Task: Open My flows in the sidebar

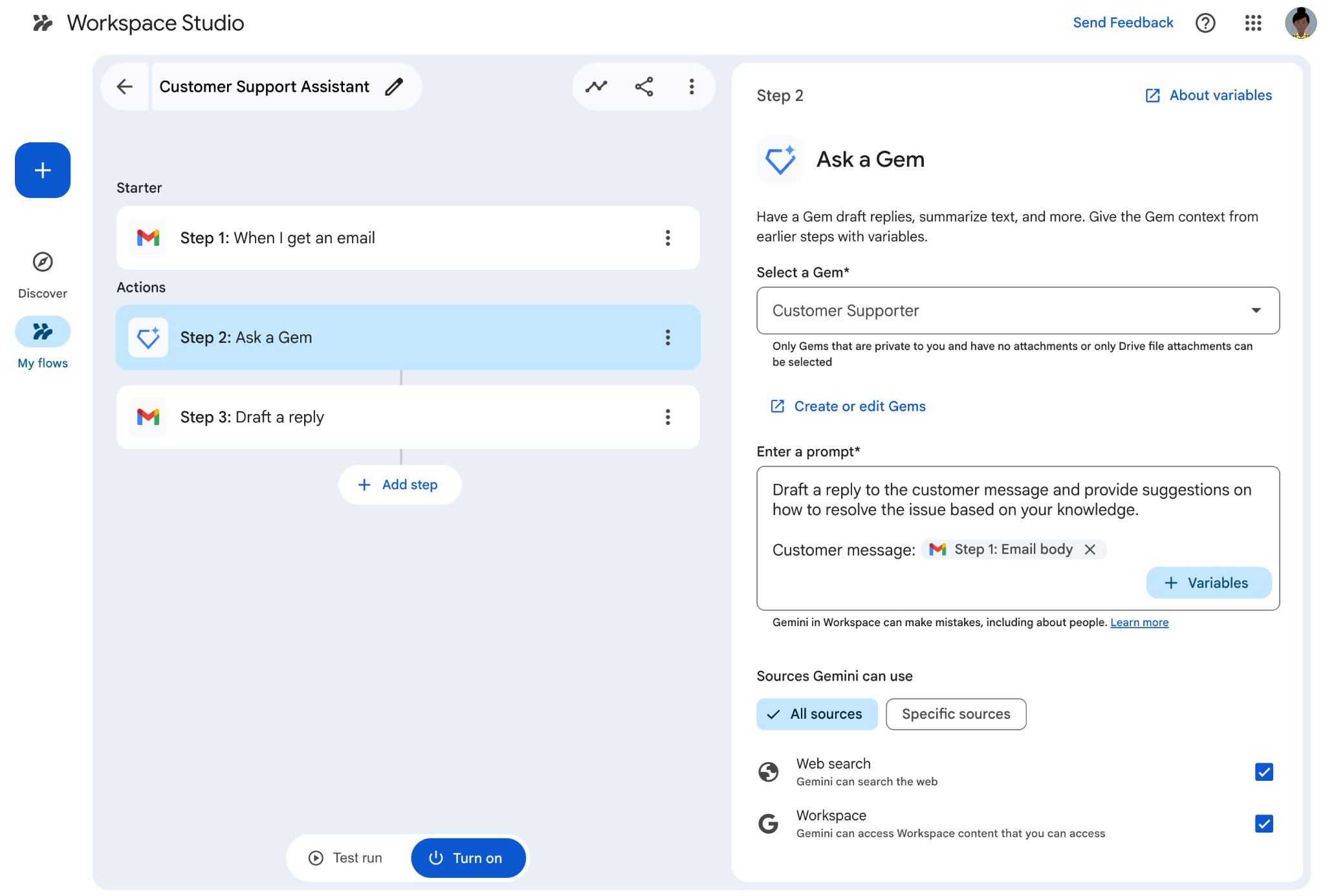Action: click(x=42, y=331)
